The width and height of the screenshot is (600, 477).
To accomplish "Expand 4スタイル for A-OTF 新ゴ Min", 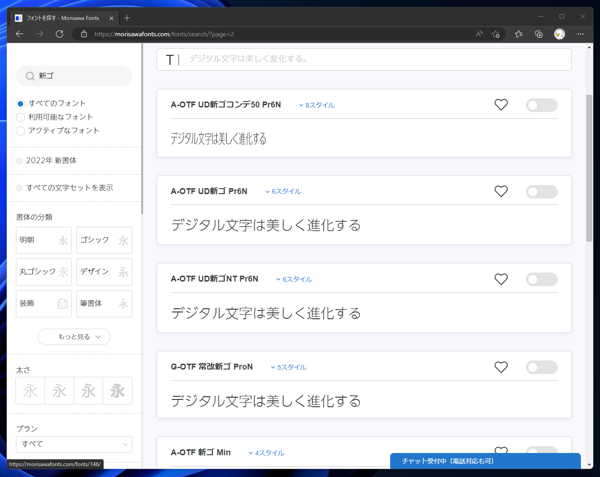I will tap(266, 453).
